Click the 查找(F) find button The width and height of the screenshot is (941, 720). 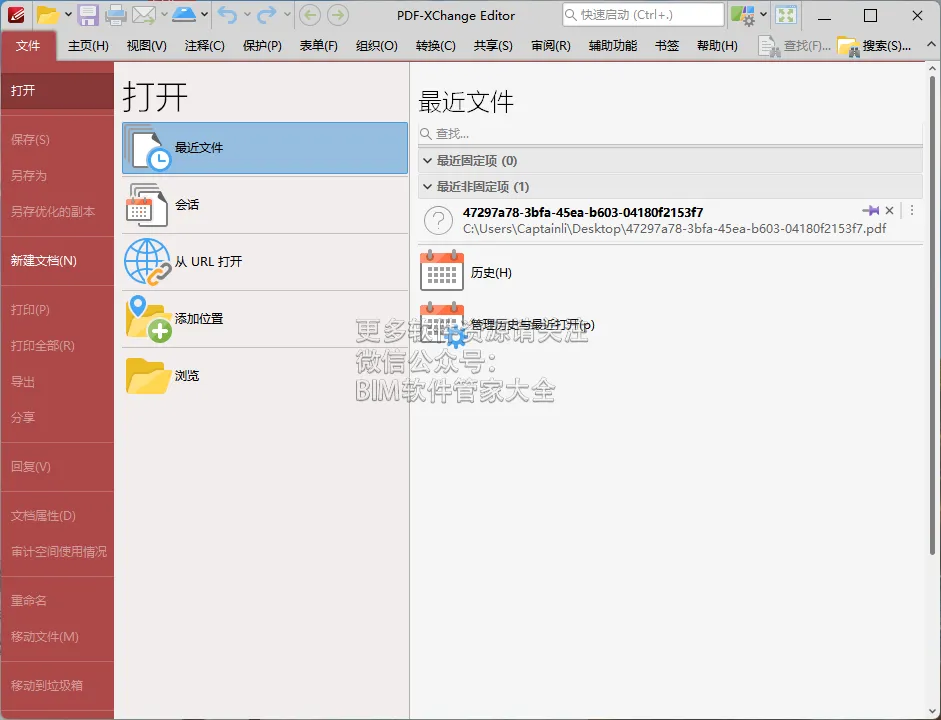[795, 46]
